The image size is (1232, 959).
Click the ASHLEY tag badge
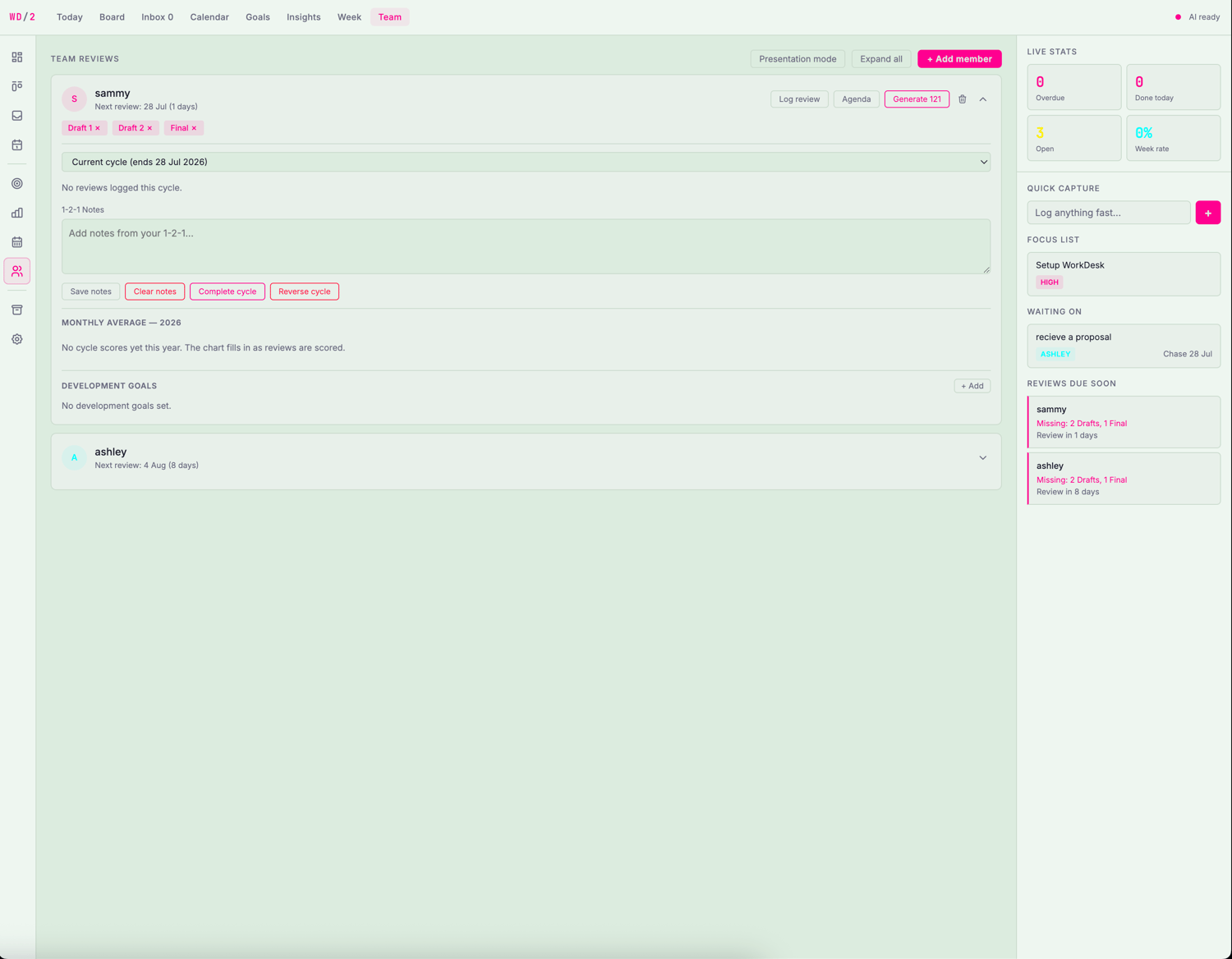click(x=1055, y=354)
